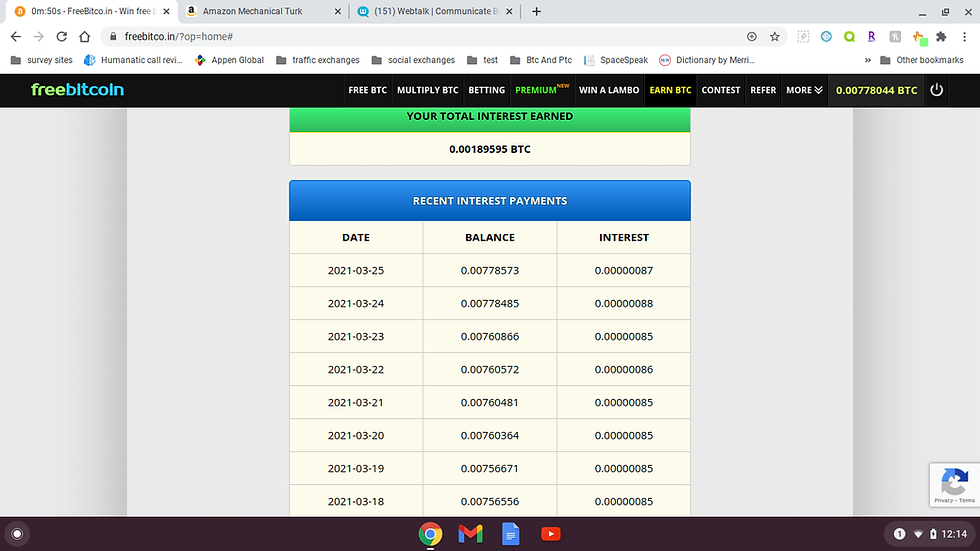Open the Chrome three-dot menu
This screenshot has width=980, height=551.
point(964,37)
